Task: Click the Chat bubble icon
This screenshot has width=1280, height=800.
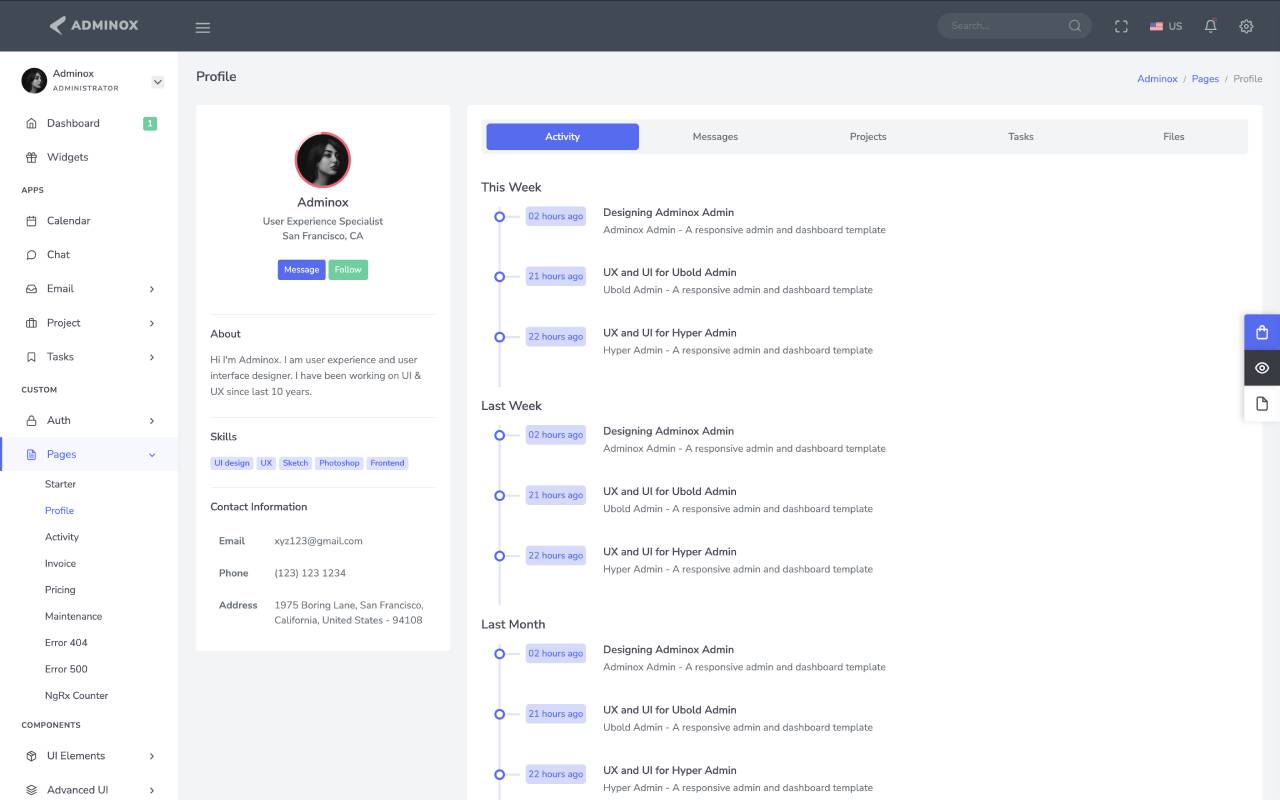Action: pyautogui.click(x=31, y=255)
